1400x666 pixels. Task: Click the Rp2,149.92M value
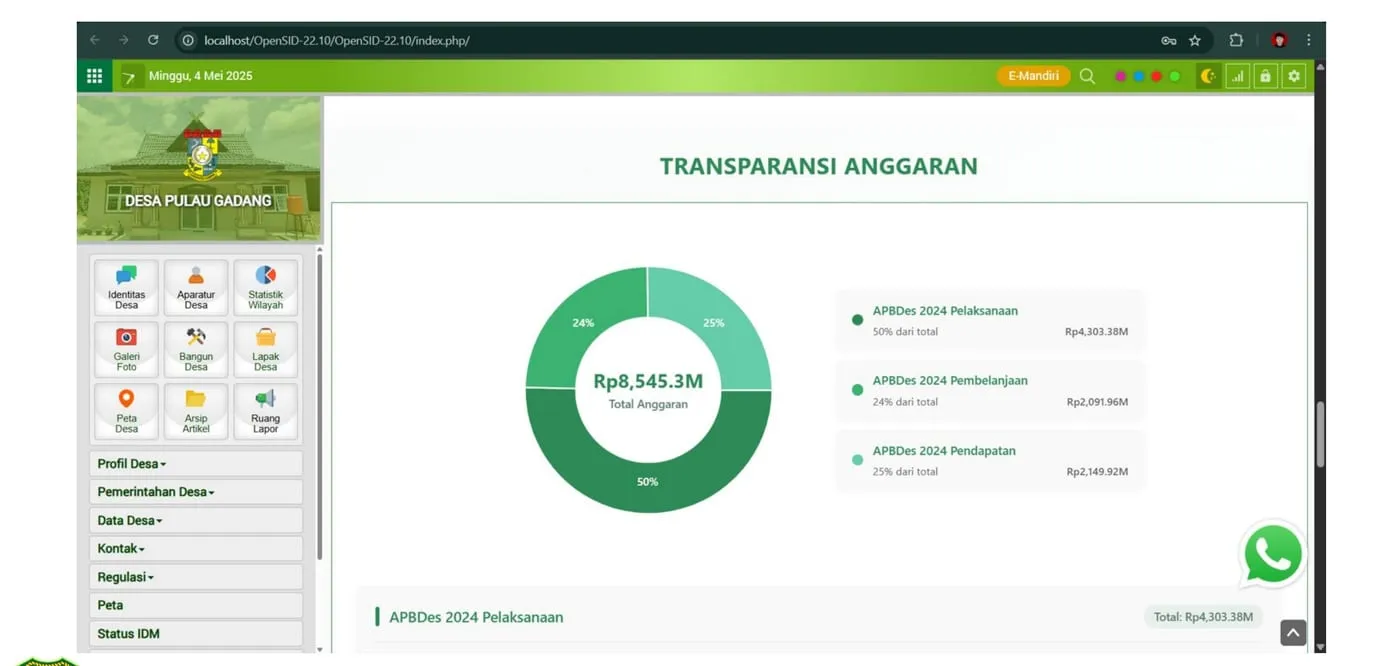point(1097,472)
